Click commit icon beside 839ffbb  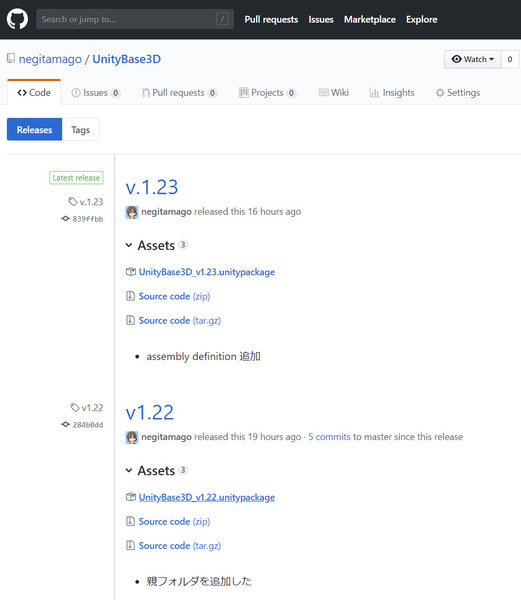click(x=65, y=218)
